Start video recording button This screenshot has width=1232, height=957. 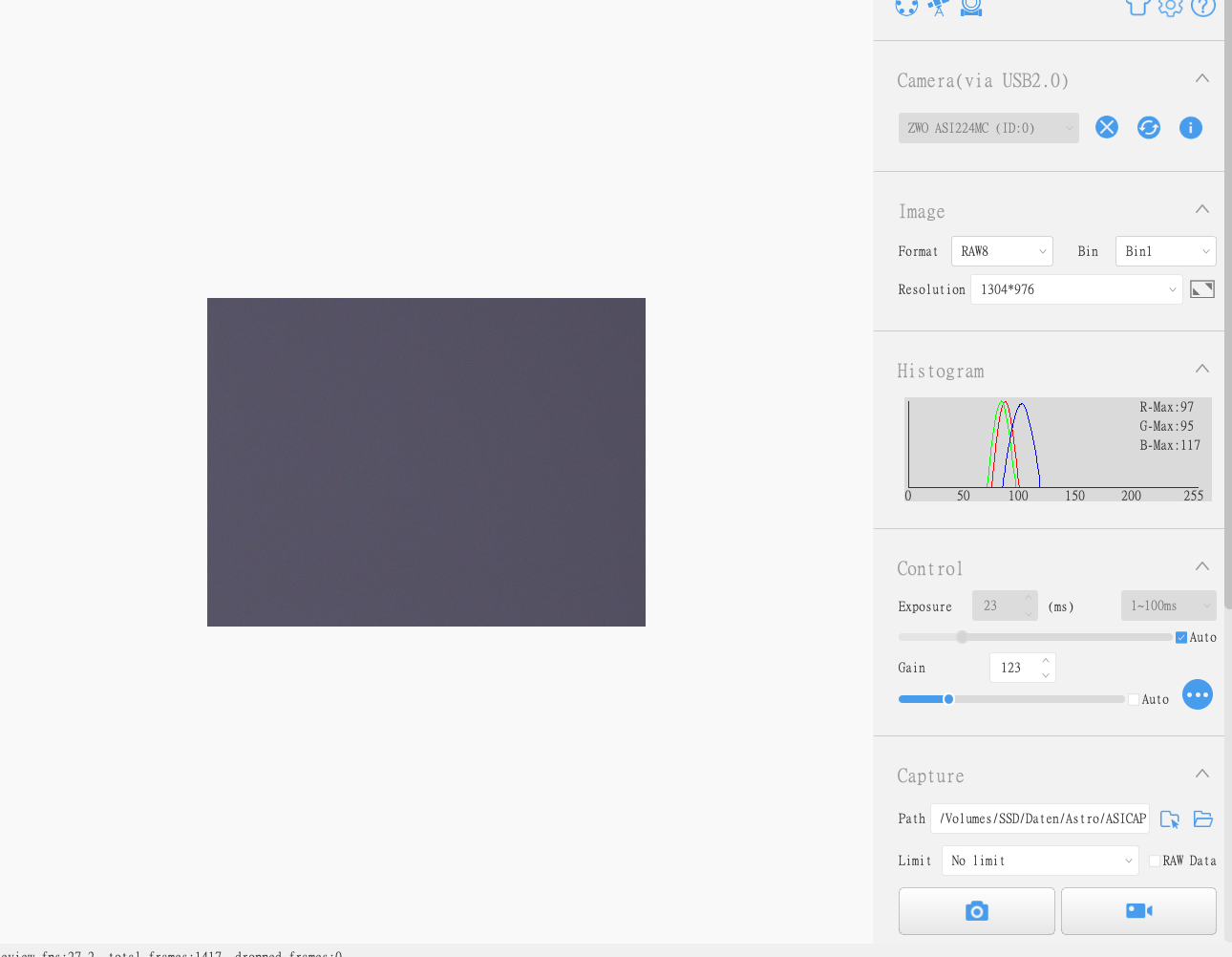(1138, 911)
